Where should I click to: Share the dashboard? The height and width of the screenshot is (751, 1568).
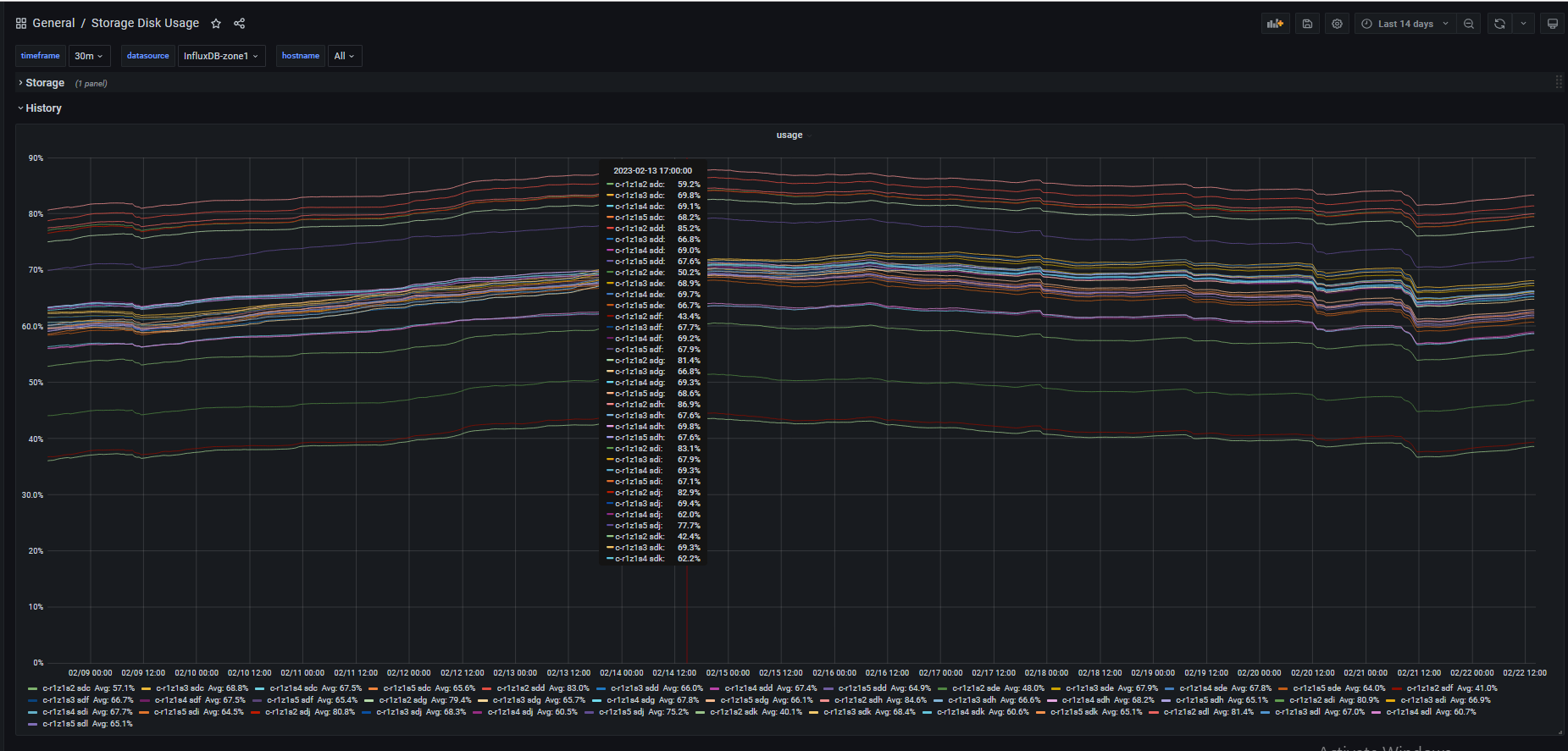click(240, 24)
